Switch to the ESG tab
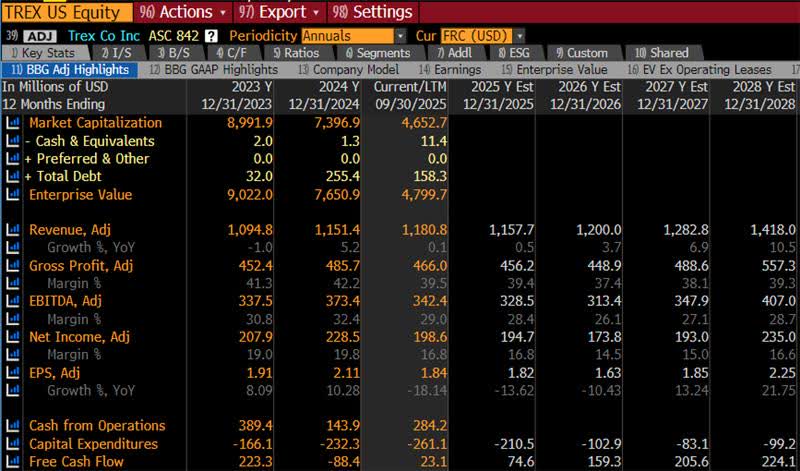Screen dimensions: 800x471 [514, 53]
